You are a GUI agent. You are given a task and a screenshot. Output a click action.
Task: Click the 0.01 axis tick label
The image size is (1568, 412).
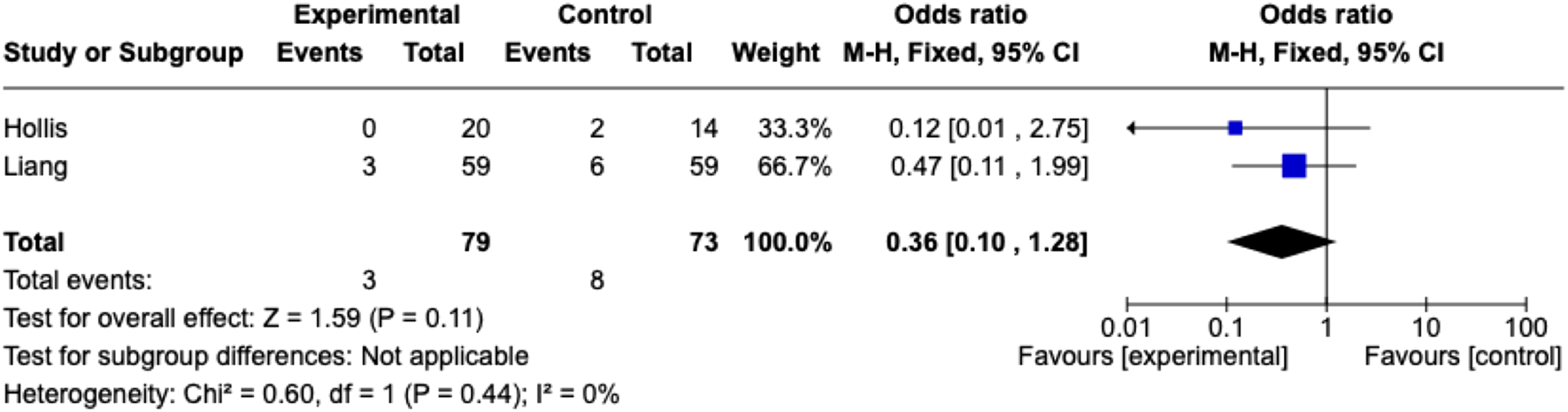point(1126,328)
